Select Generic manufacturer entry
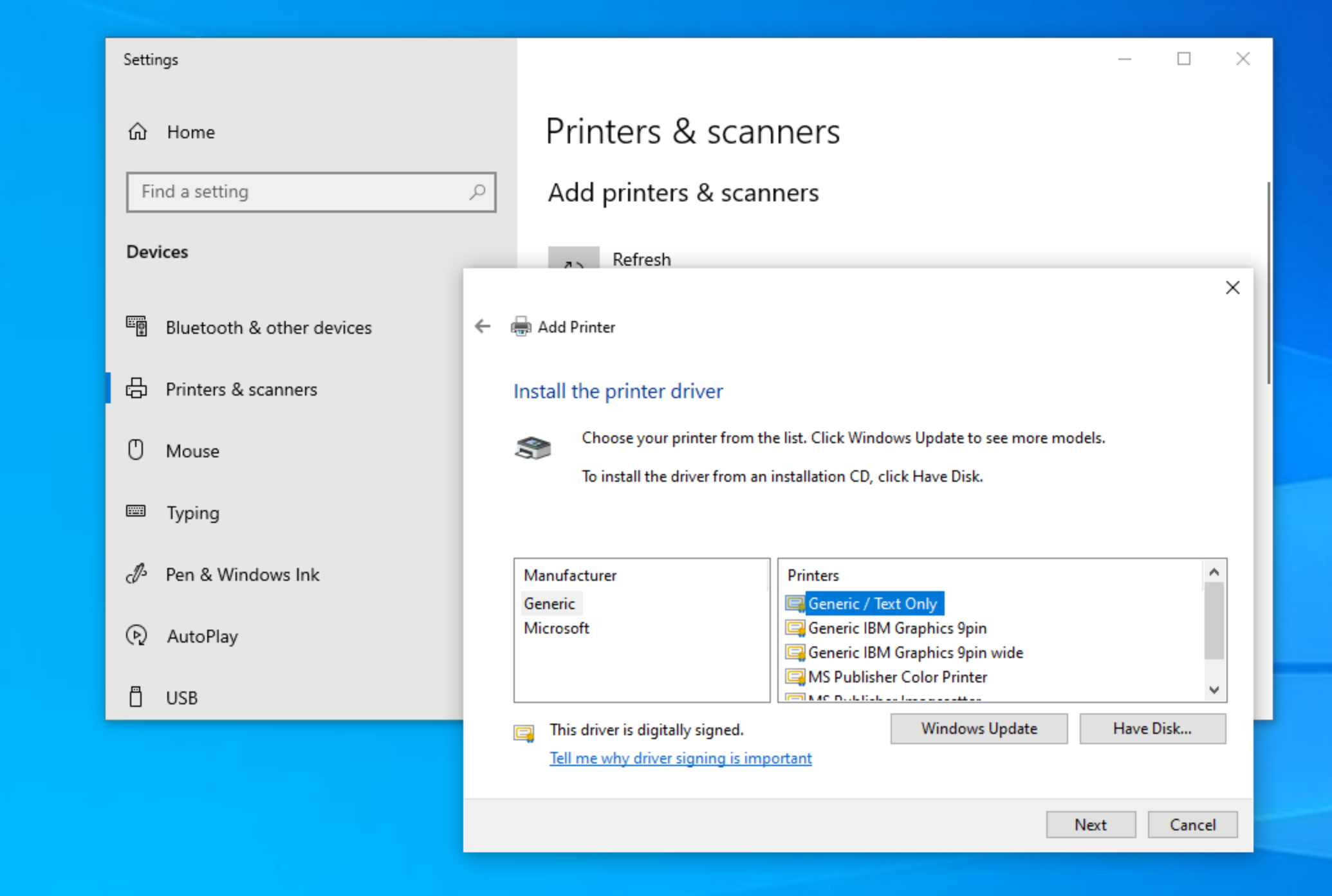This screenshot has width=1332, height=896. click(x=549, y=603)
